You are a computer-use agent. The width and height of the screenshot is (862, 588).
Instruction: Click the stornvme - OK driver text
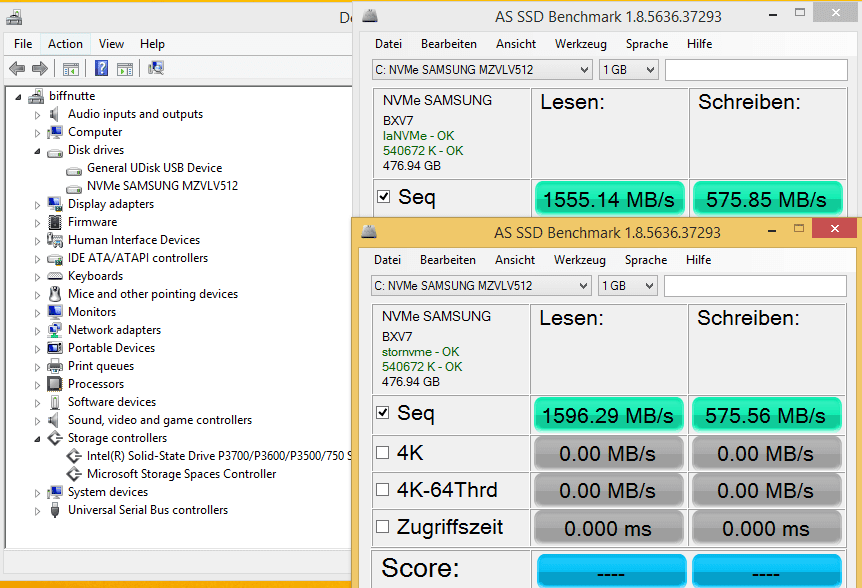pyautogui.click(x=421, y=352)
